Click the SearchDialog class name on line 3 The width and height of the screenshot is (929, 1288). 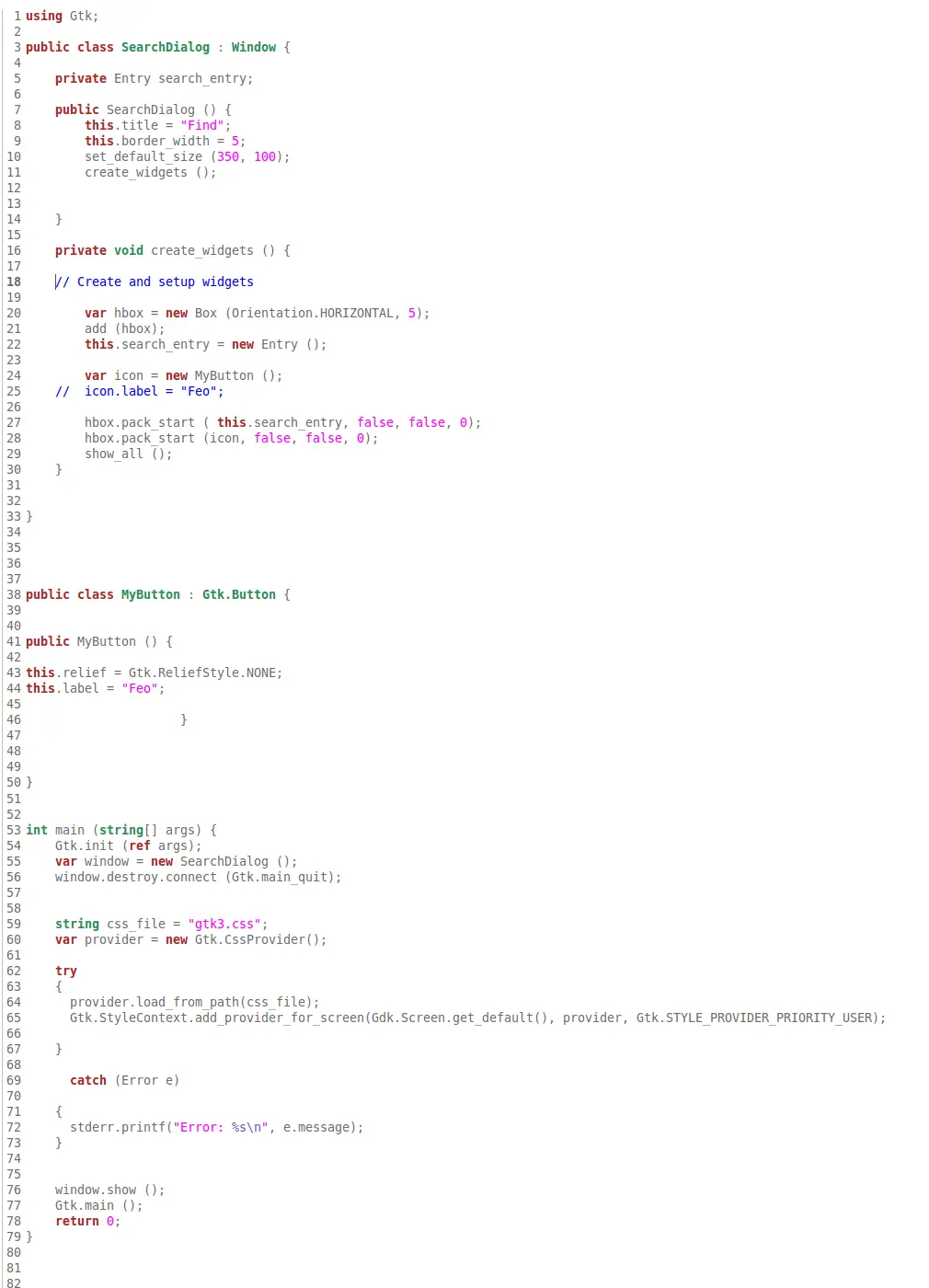(166, 47)
